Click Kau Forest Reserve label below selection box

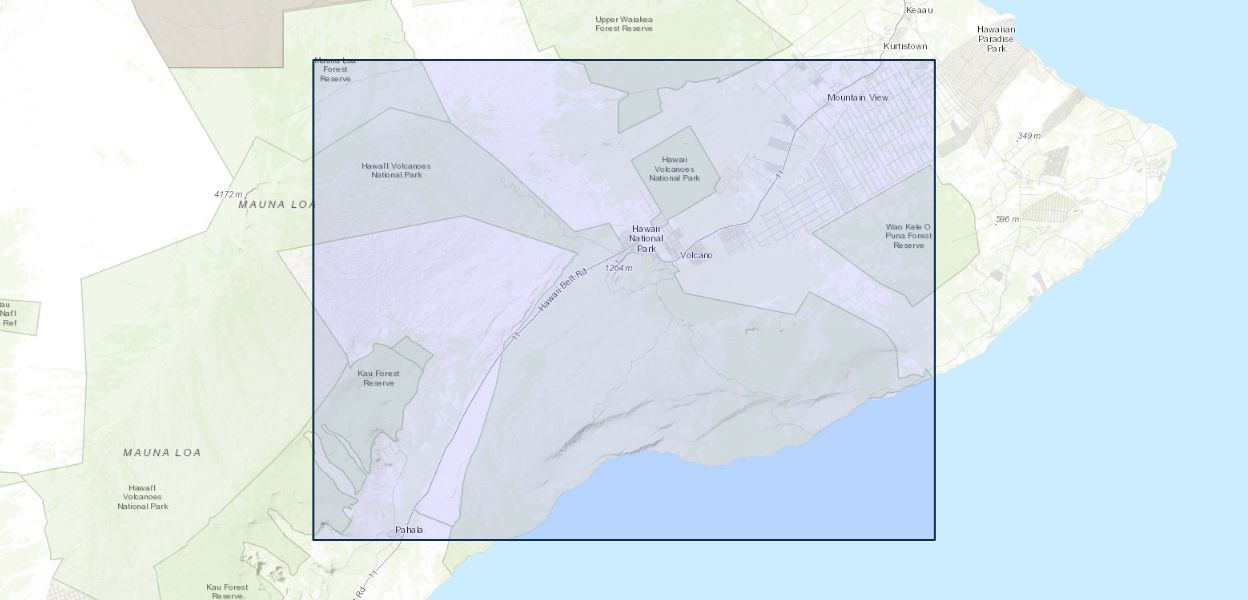pos(227,591)
